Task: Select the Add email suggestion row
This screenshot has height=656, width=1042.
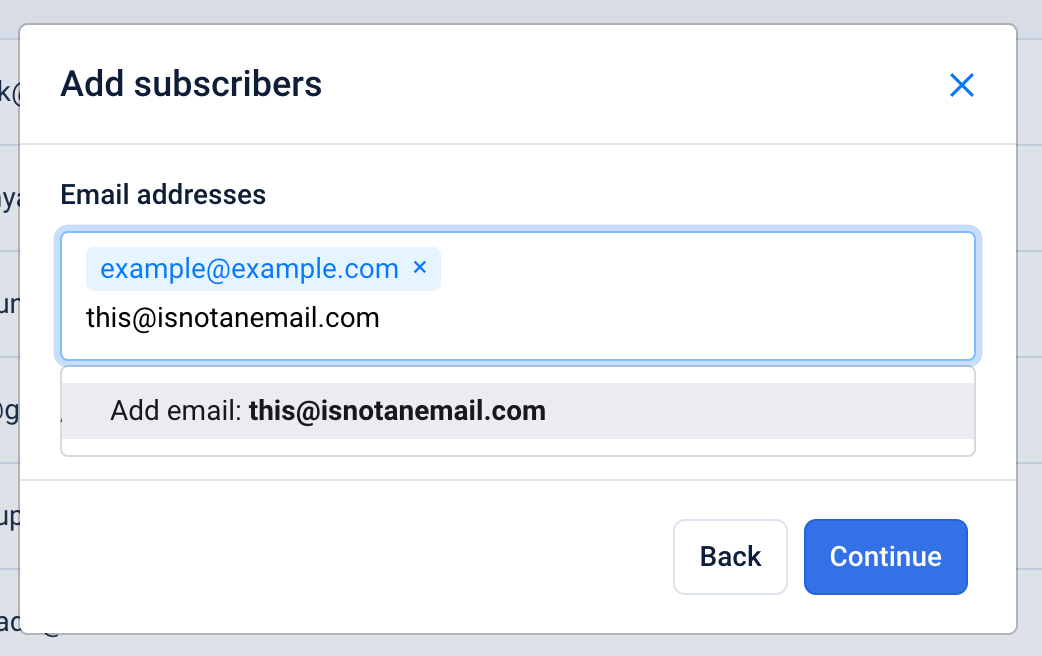Action: click(518, 411)
